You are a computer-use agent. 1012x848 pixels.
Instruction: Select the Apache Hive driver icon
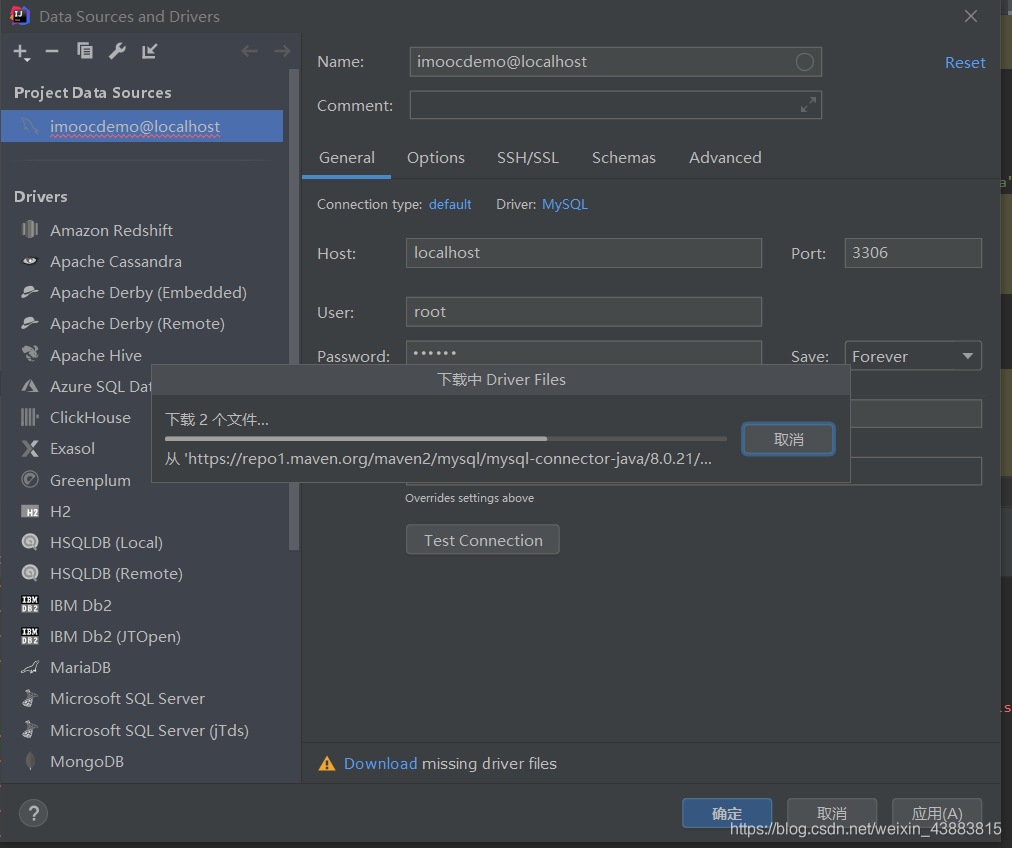click(x=30, y=354)
